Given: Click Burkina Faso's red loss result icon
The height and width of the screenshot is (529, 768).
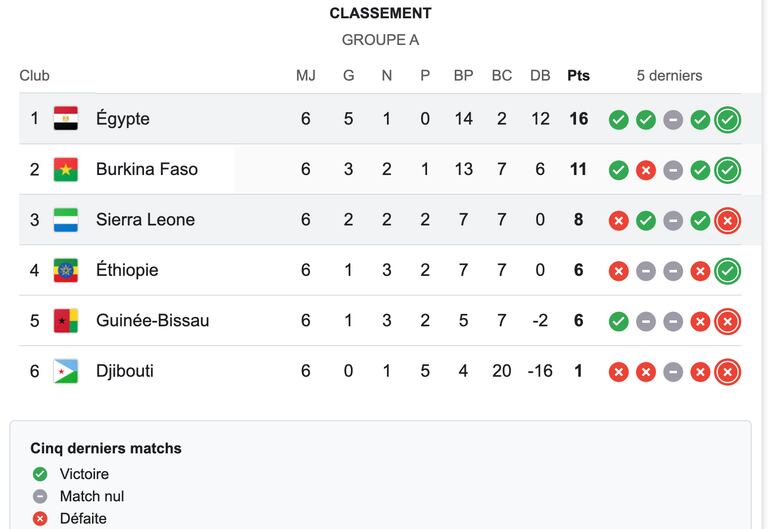Looking at the screenshot, I should [x=646, y=170].
